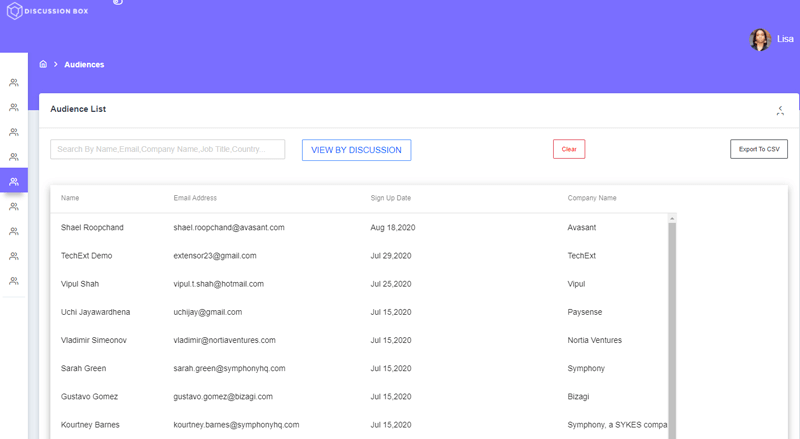Click Uchi Jayawardhena's Jul 15,2020 date
Image resolution: width=800 pixels, height=439 pixels.
pos(390,312)
